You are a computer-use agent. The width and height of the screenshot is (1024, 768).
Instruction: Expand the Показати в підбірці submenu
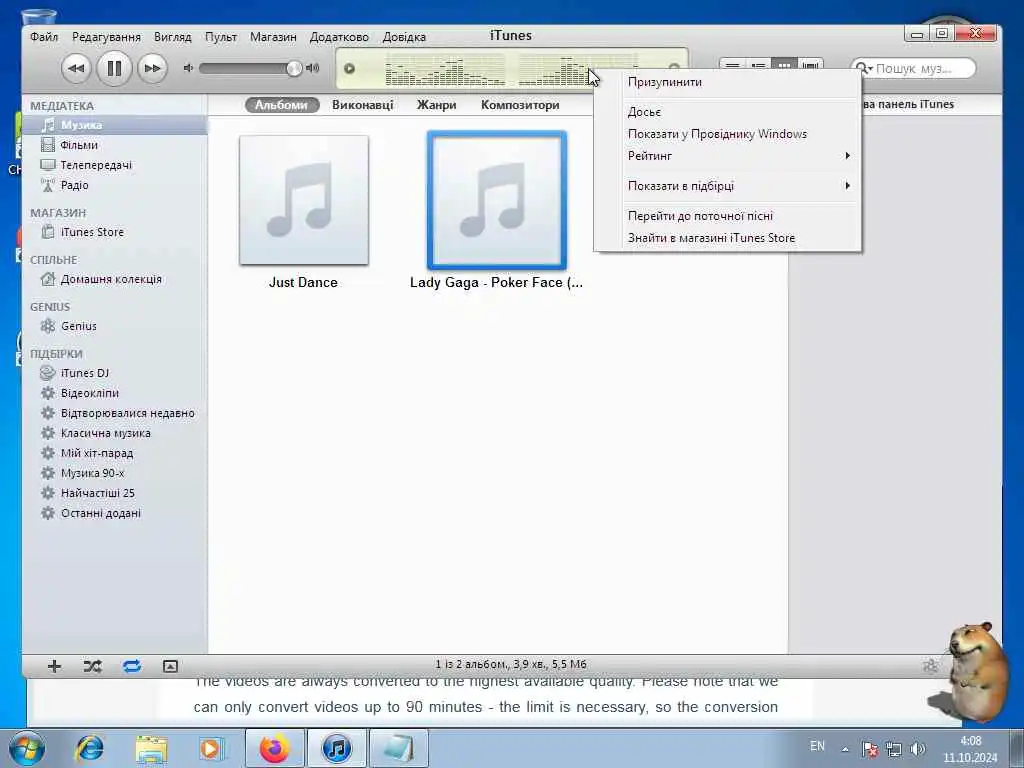click(x=728, y=186)
